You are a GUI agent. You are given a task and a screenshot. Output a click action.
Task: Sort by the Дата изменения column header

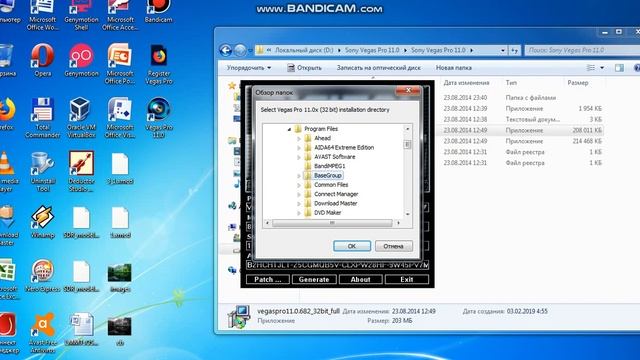coord(466,83)
